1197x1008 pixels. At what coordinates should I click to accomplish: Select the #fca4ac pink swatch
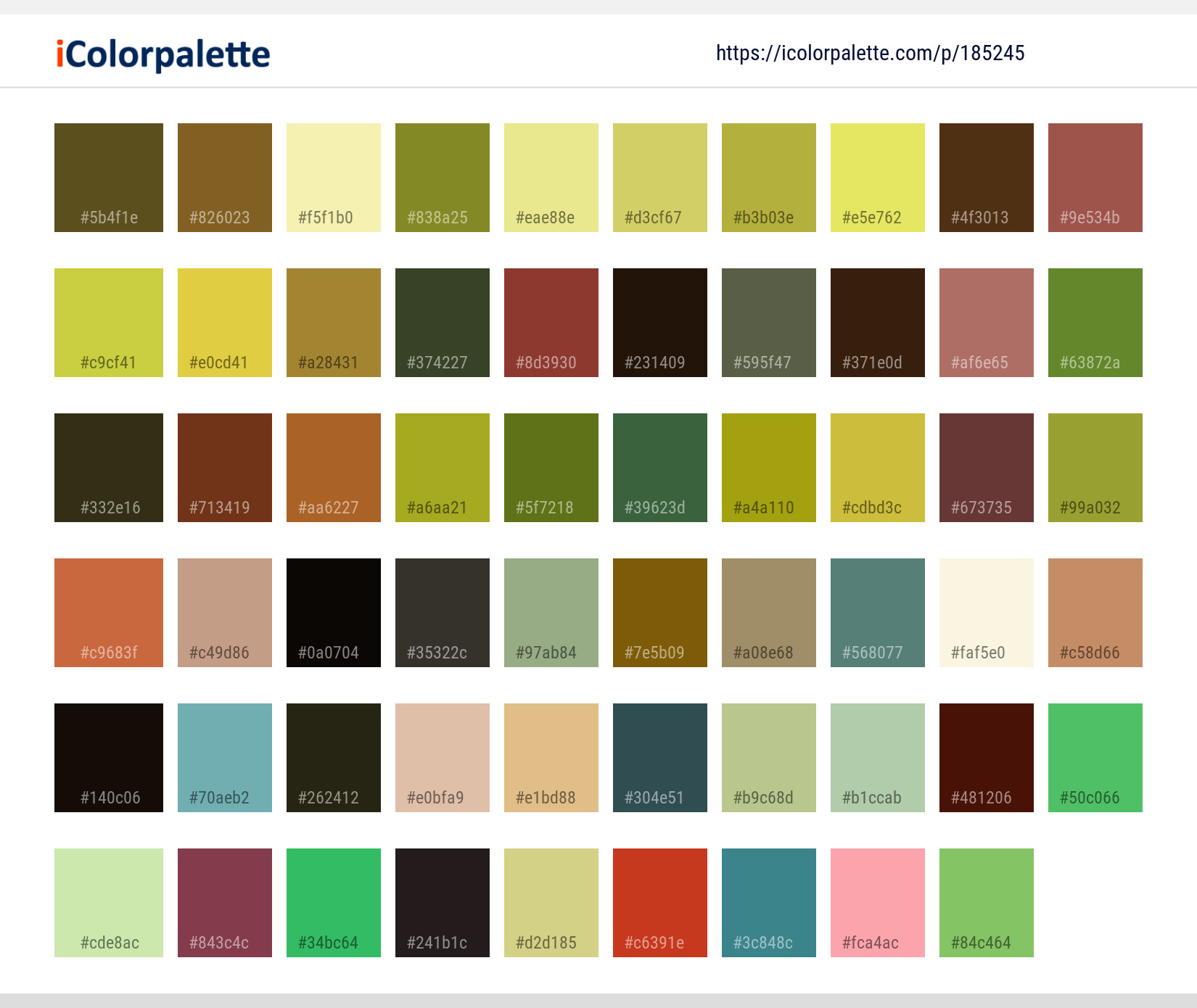coord(878,903)
